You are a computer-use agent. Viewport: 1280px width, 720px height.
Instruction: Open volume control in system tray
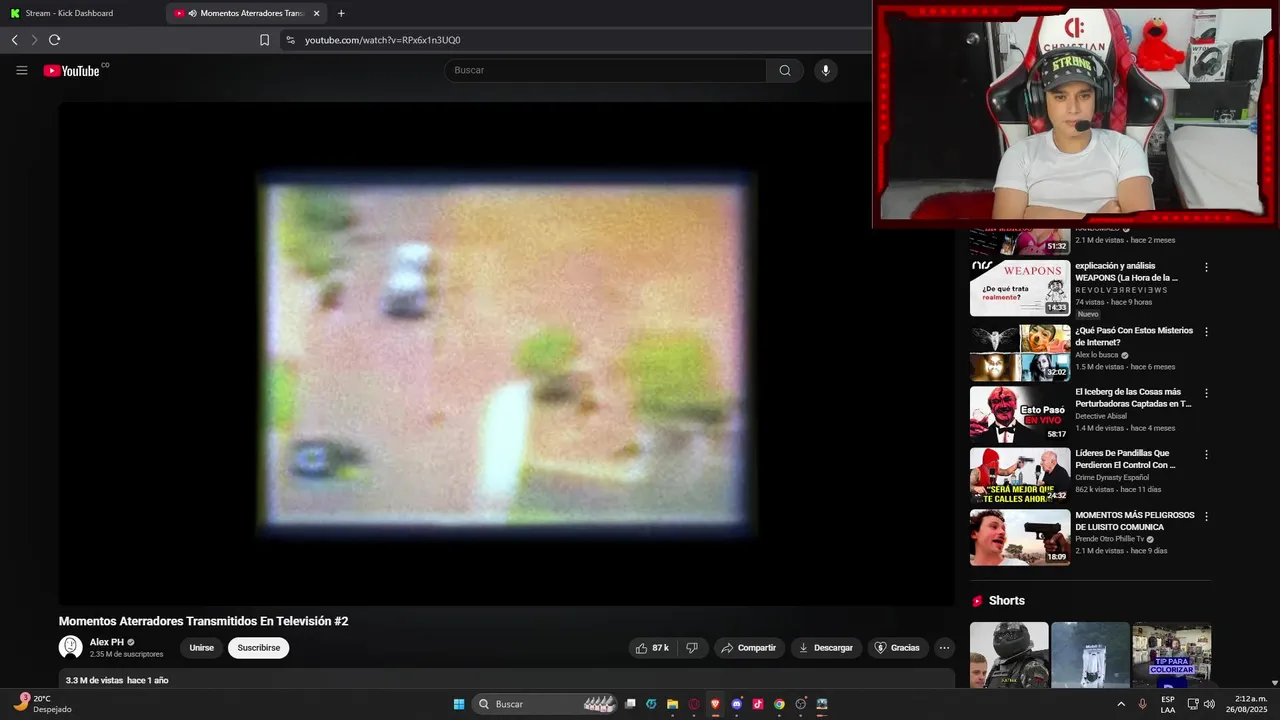(x=1209, y=704)
